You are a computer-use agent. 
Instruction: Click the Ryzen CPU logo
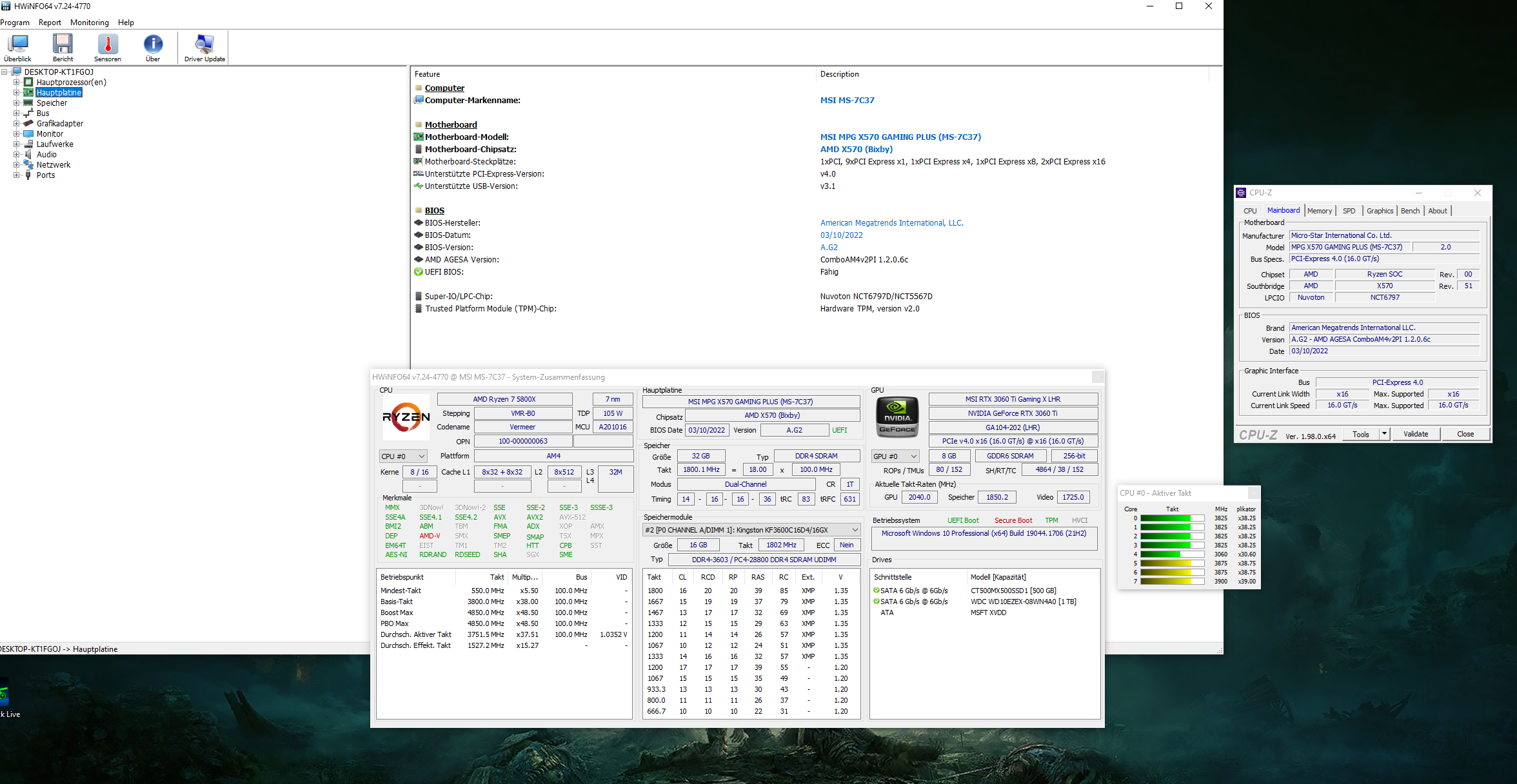[x=406, y=416]
